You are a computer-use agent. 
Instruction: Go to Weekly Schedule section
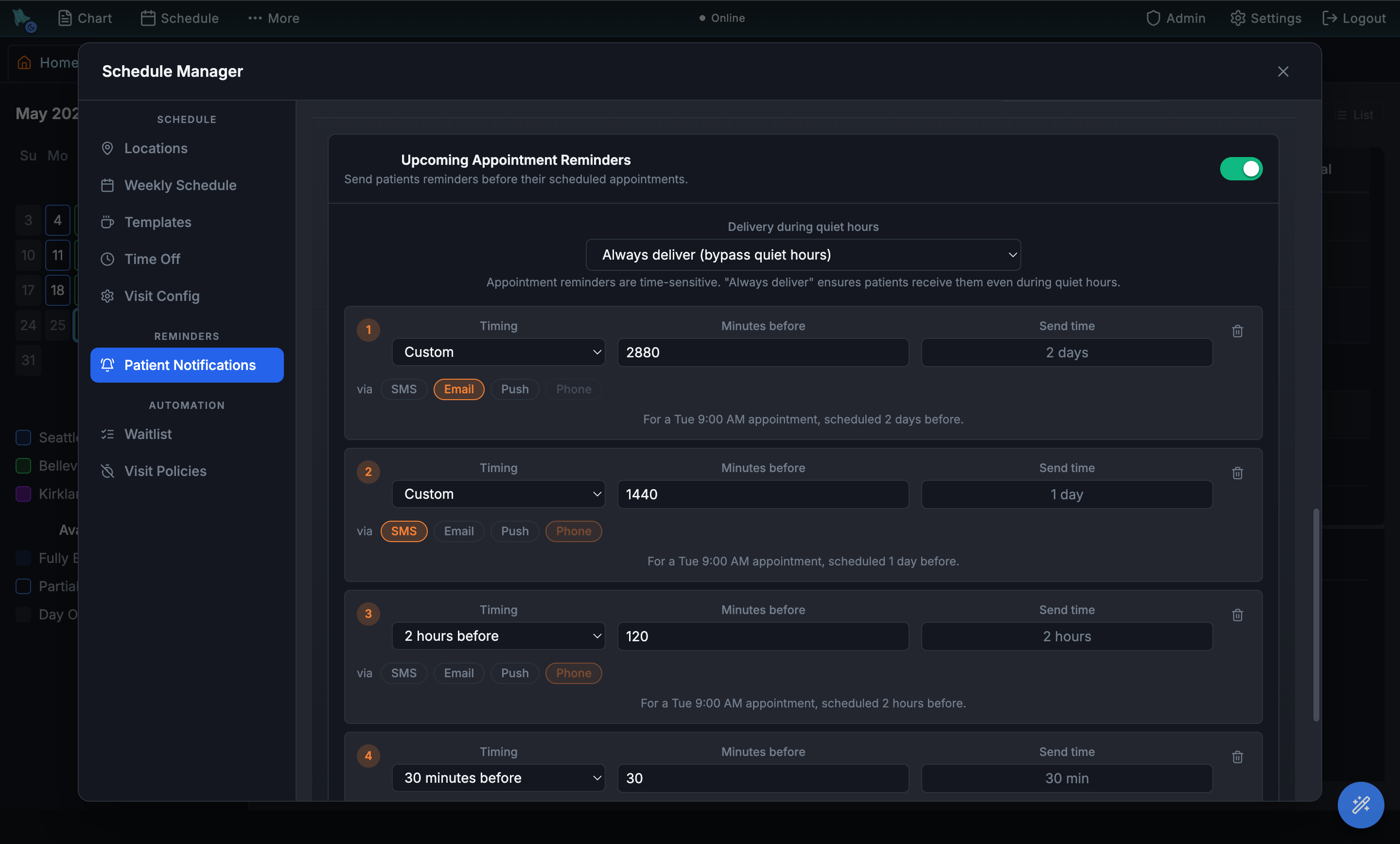(x=187, y=185)
